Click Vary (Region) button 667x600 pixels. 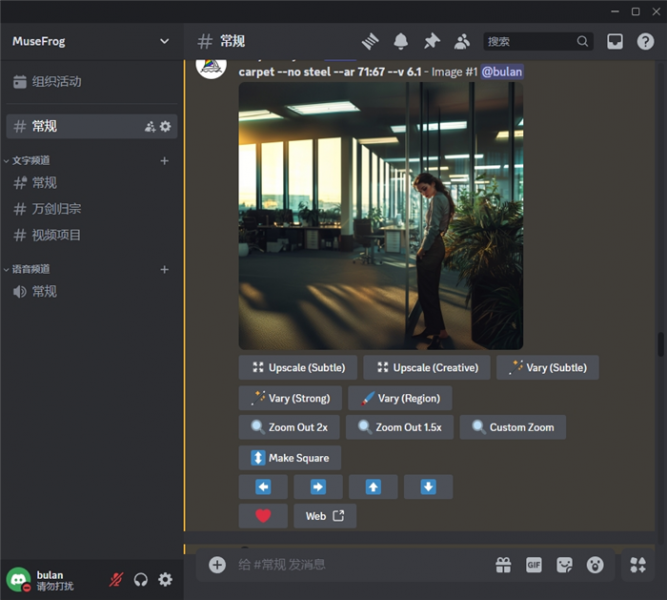[x=400, y=398]
